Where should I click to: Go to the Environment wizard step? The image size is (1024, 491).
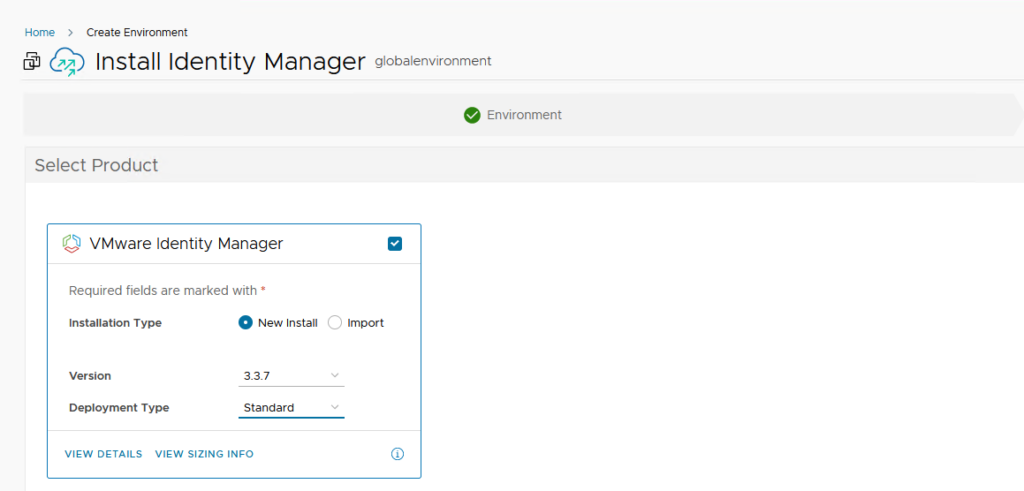pyautogui.click(x=524, y=115)
